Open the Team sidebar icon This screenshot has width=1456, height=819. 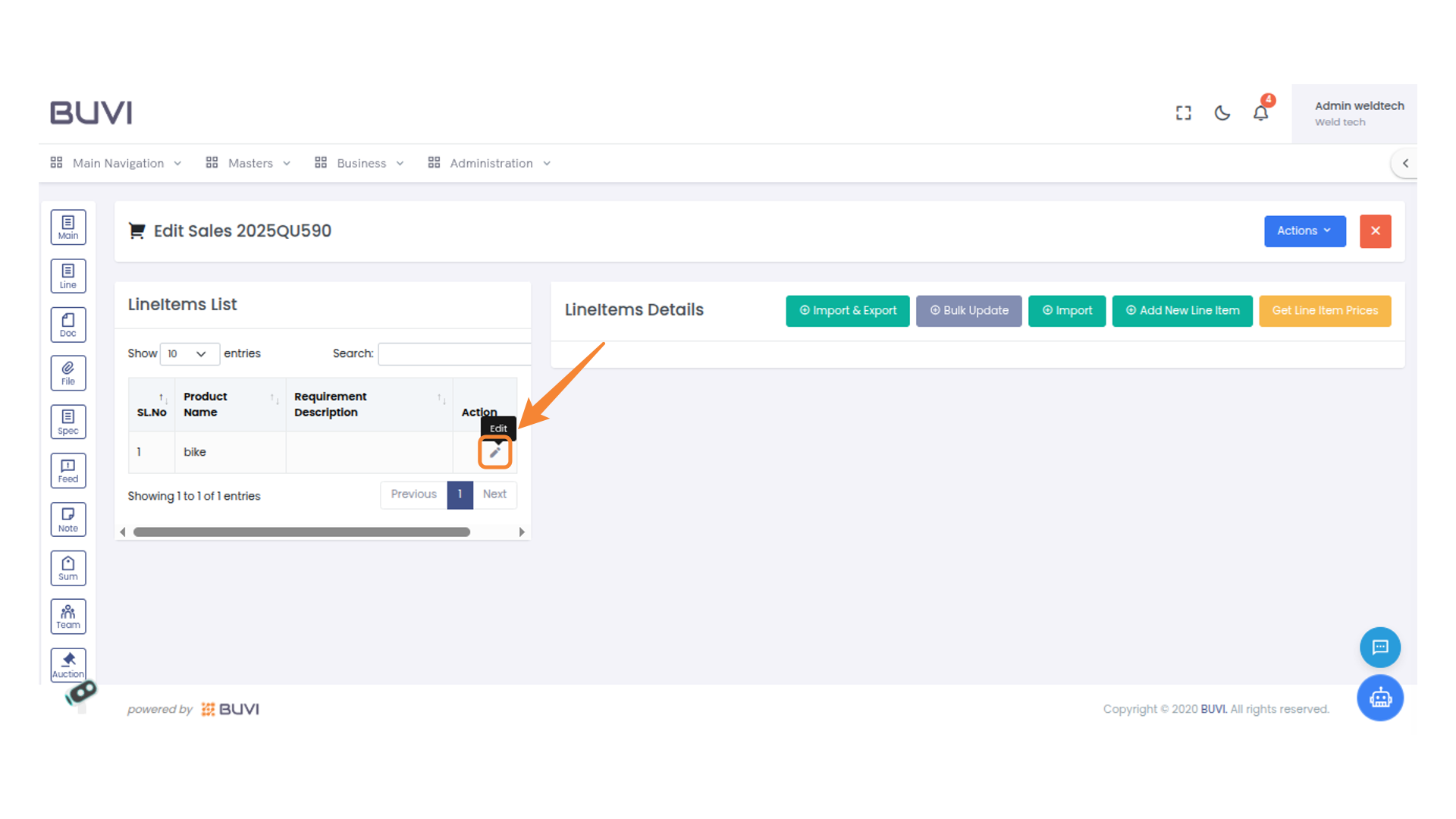click(x=68, y=617)
